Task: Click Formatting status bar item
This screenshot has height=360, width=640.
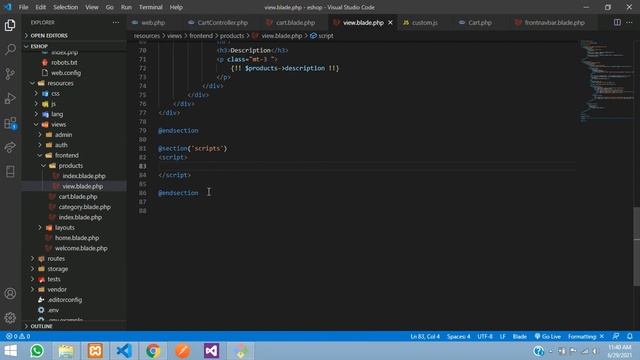Action: point(586,336)
